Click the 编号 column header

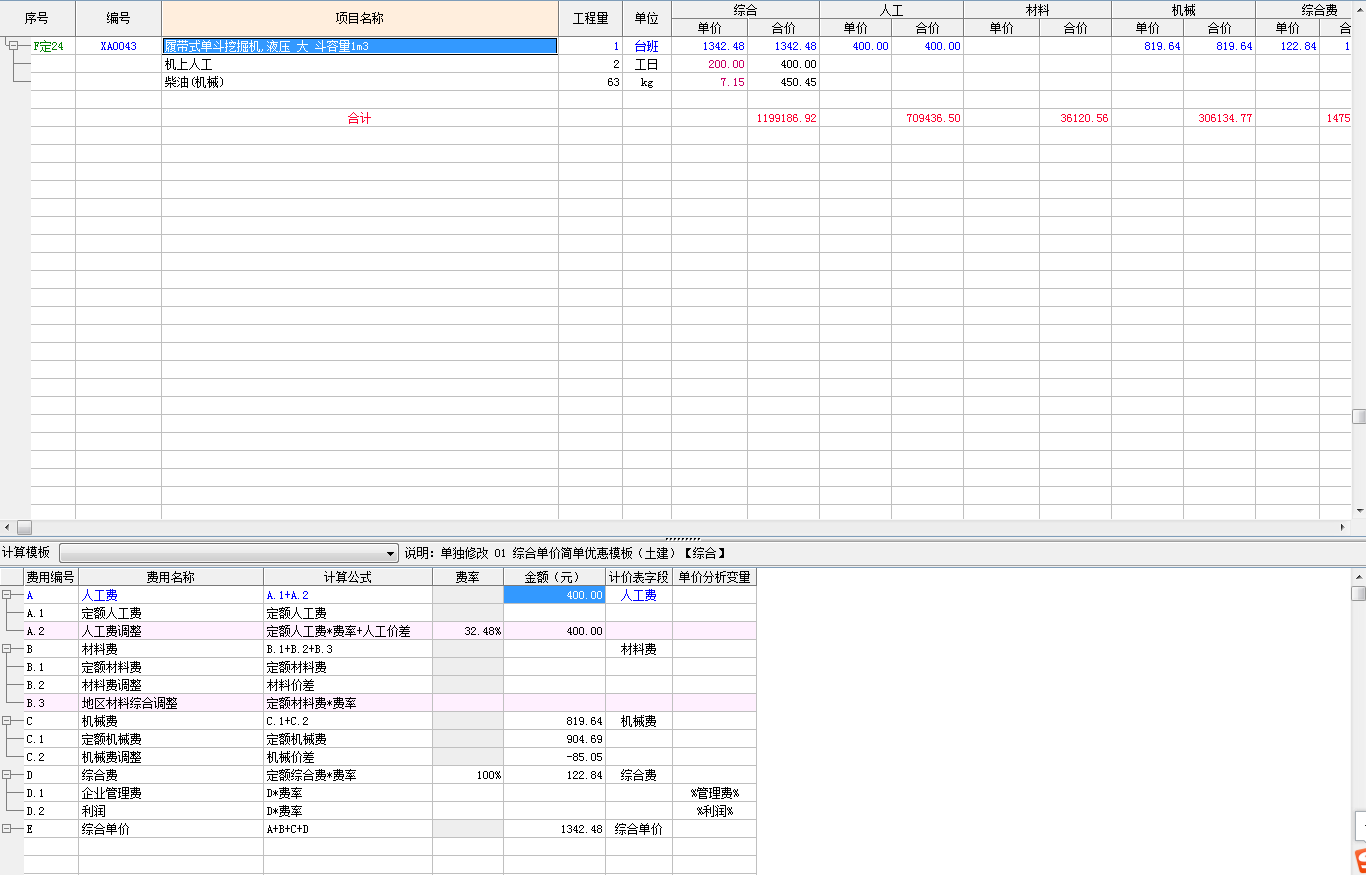tap(118, 18)
